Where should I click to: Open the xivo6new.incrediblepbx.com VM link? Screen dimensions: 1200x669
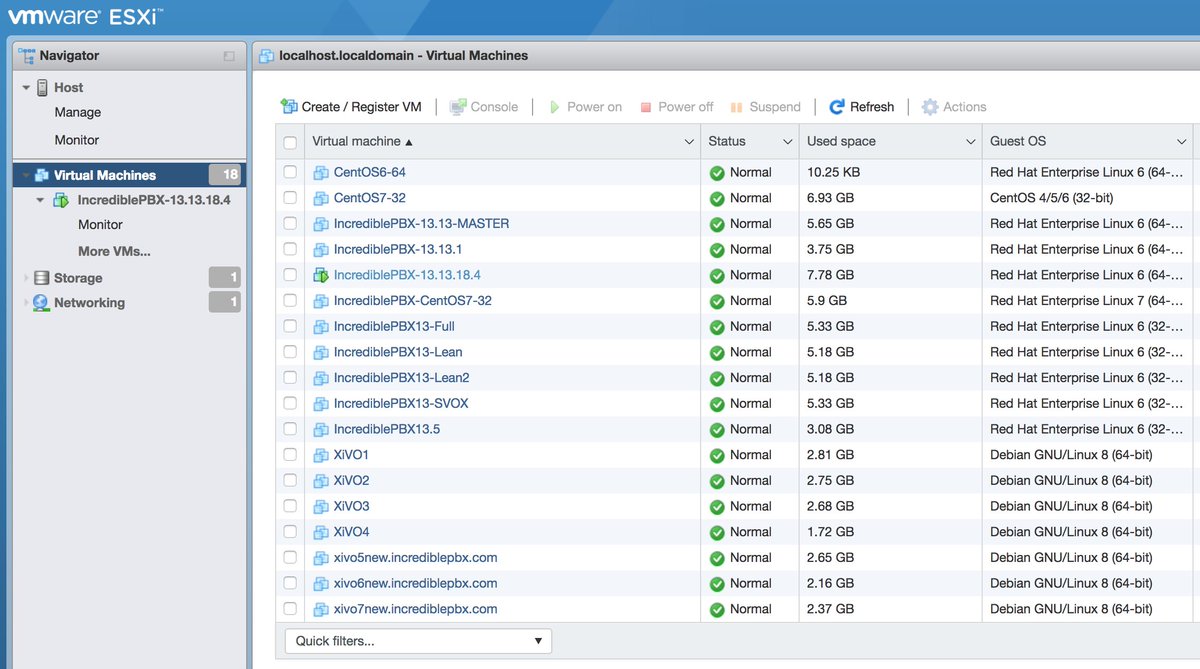tap(415, 583)
